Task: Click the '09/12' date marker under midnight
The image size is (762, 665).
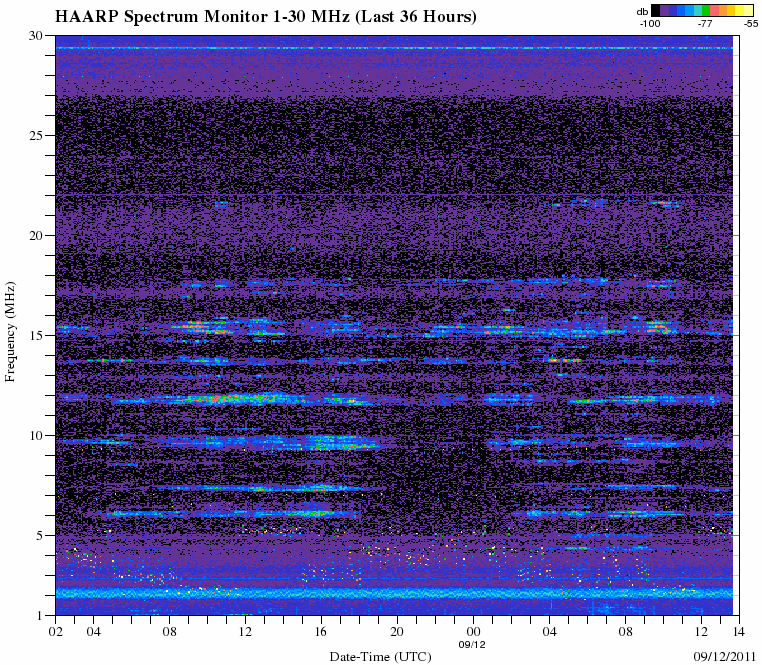Action: (472, 645)
